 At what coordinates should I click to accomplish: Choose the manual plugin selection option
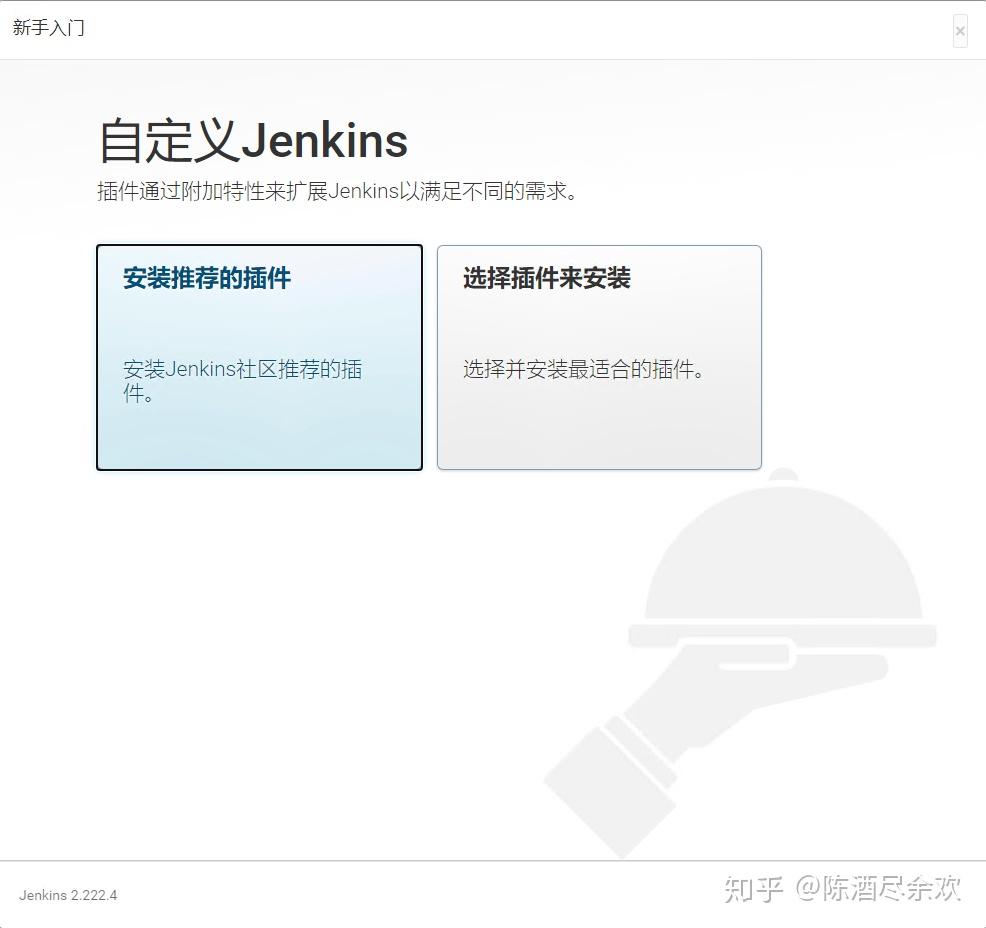tap(598, 357)
